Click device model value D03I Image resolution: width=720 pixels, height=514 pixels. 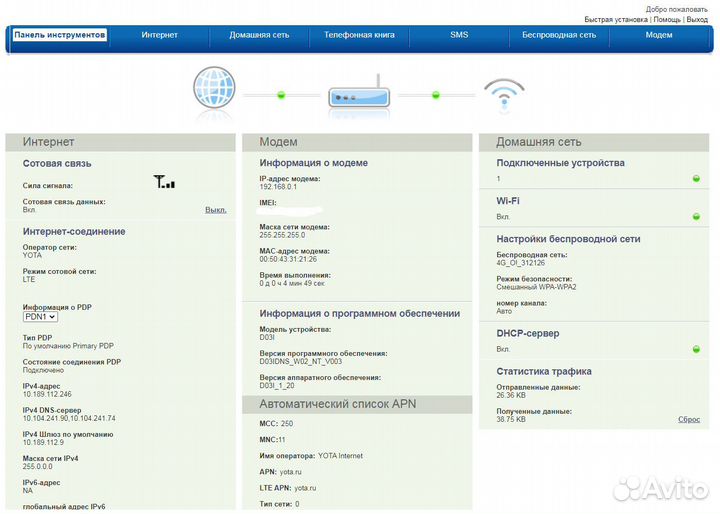tap(267, 338)
